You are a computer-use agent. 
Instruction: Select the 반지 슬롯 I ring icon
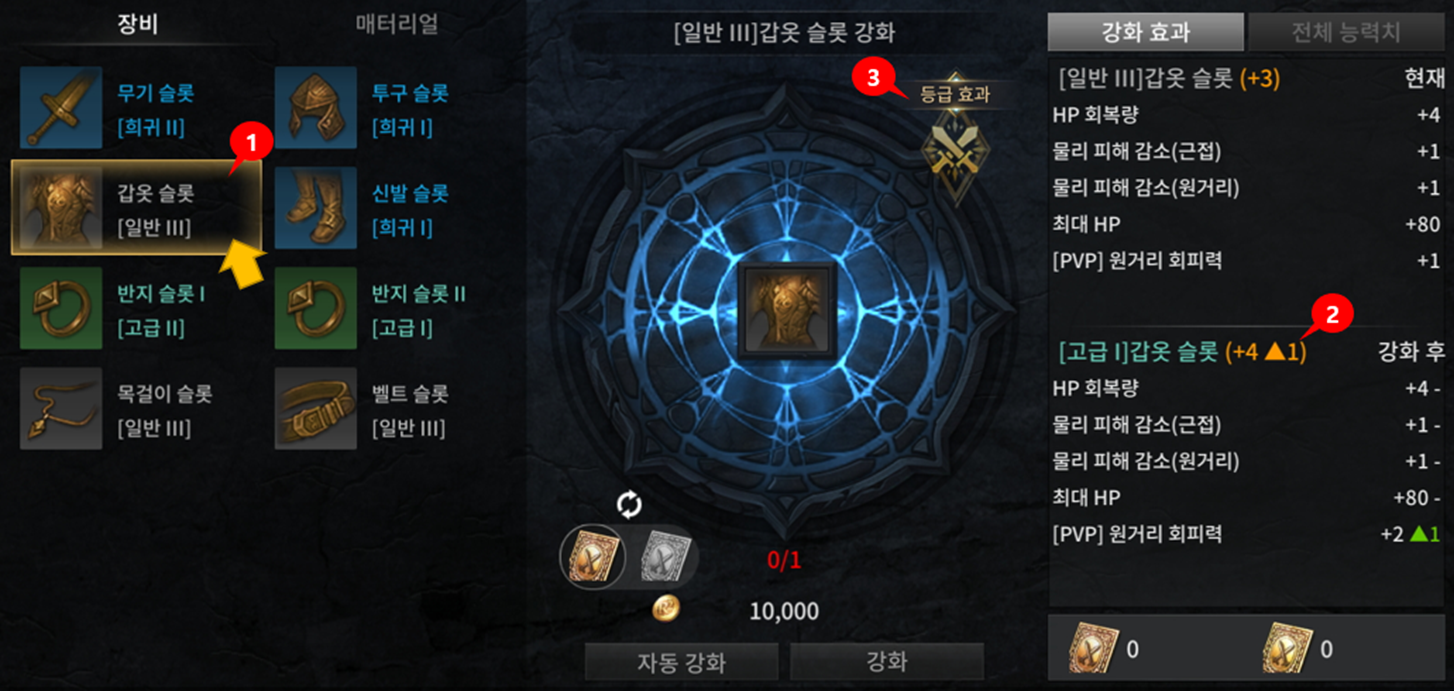(61, 308)
